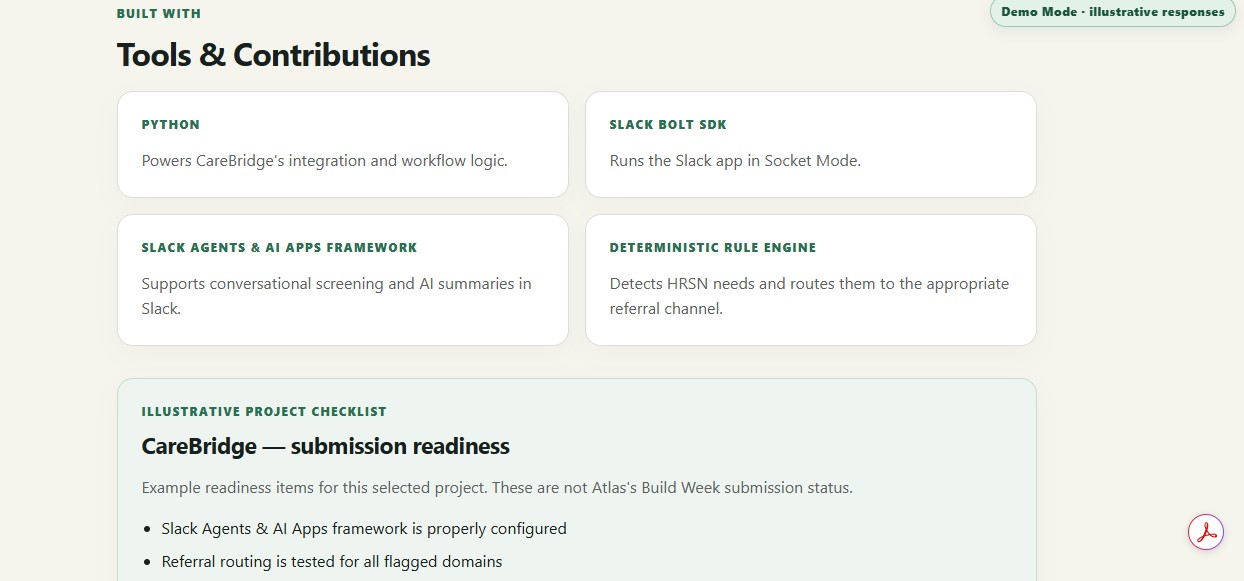Click the Tools & Contributions heading

coord(273,55)
